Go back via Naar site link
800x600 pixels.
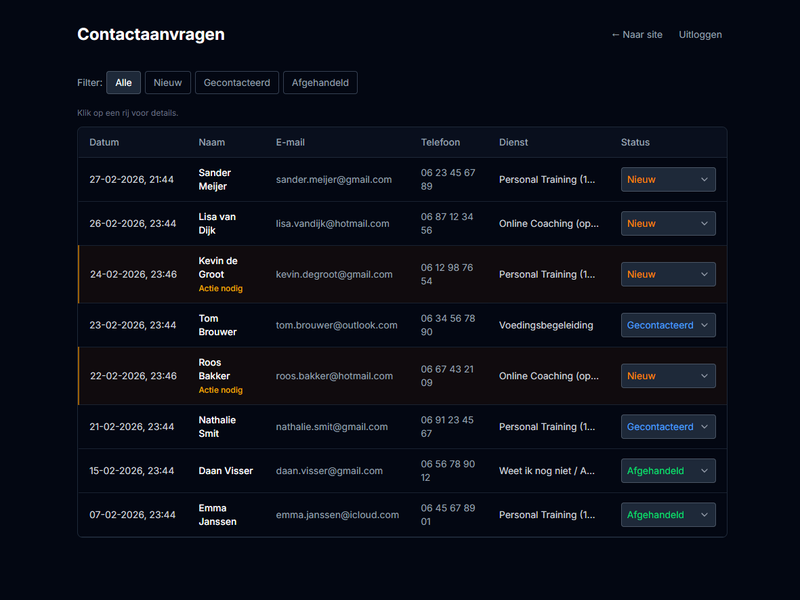637,35
